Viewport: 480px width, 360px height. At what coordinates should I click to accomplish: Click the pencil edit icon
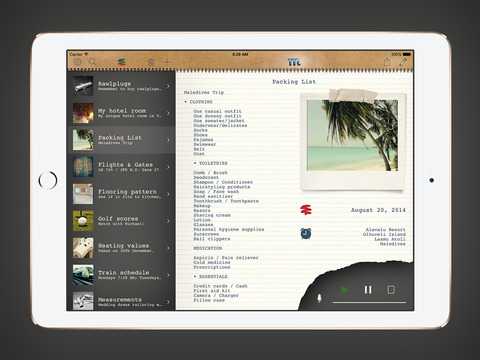point(403,62)
